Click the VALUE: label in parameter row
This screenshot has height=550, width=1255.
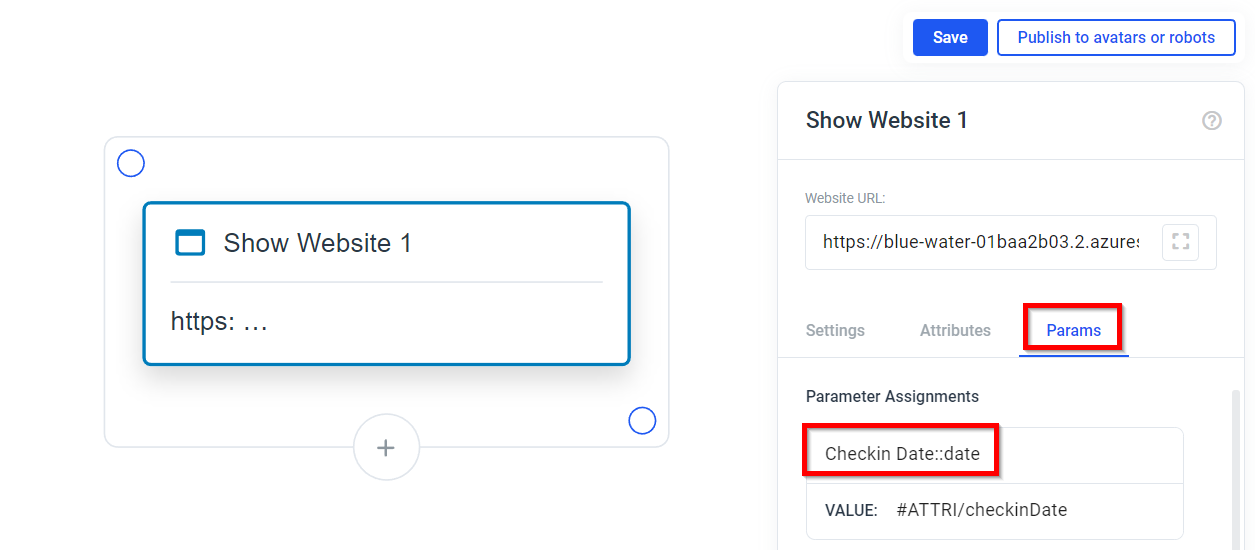tap(851, 510)
